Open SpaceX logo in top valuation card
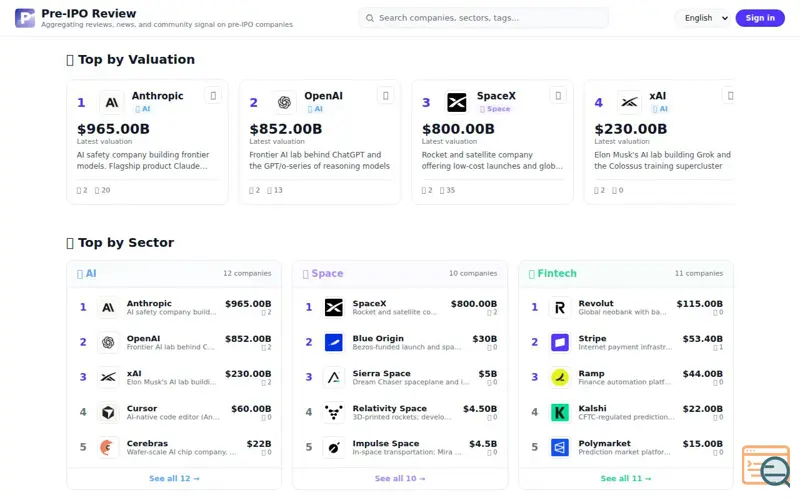 [457, 103]
